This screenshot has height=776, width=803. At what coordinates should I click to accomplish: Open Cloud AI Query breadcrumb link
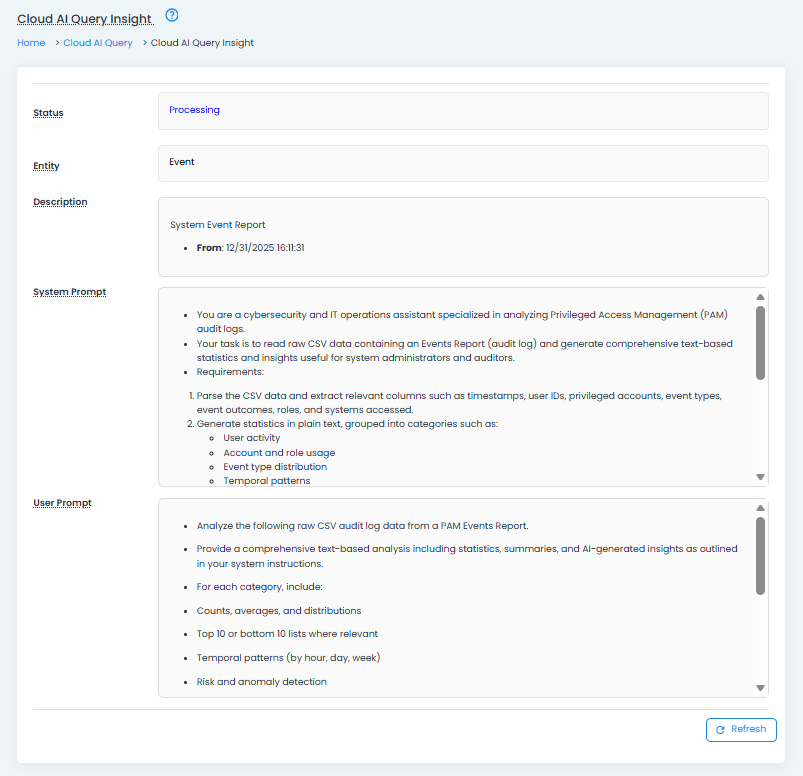(x=98, y=43)
